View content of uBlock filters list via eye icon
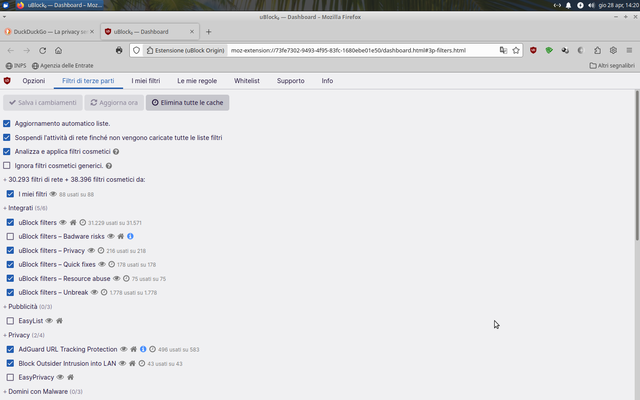 [x=63, y=222]
